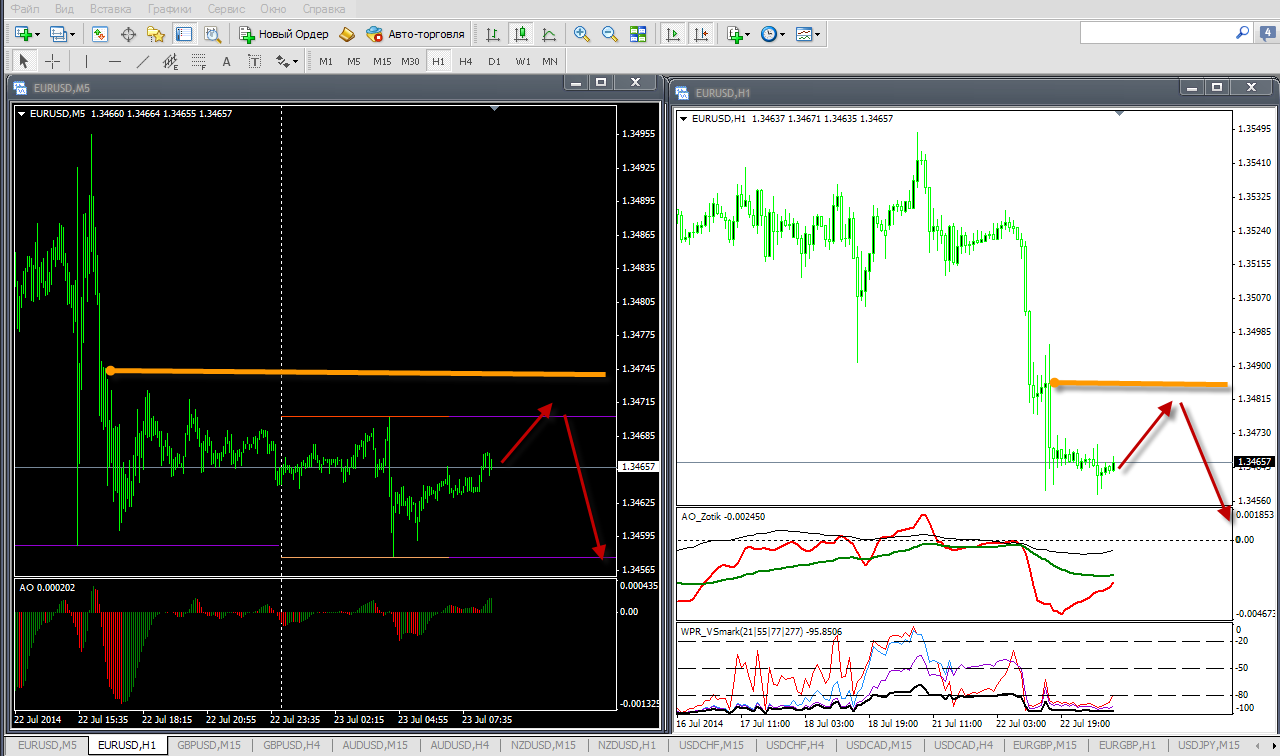Switch to the EURUSD,M5 chart tab

tap(47, 746)
